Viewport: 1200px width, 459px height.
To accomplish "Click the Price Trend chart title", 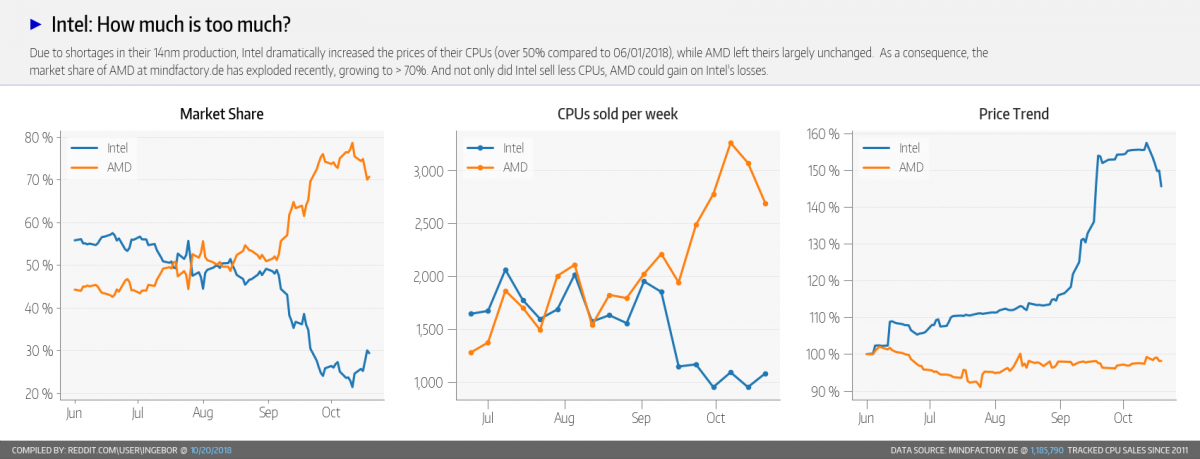I will tap(1014, 114).
